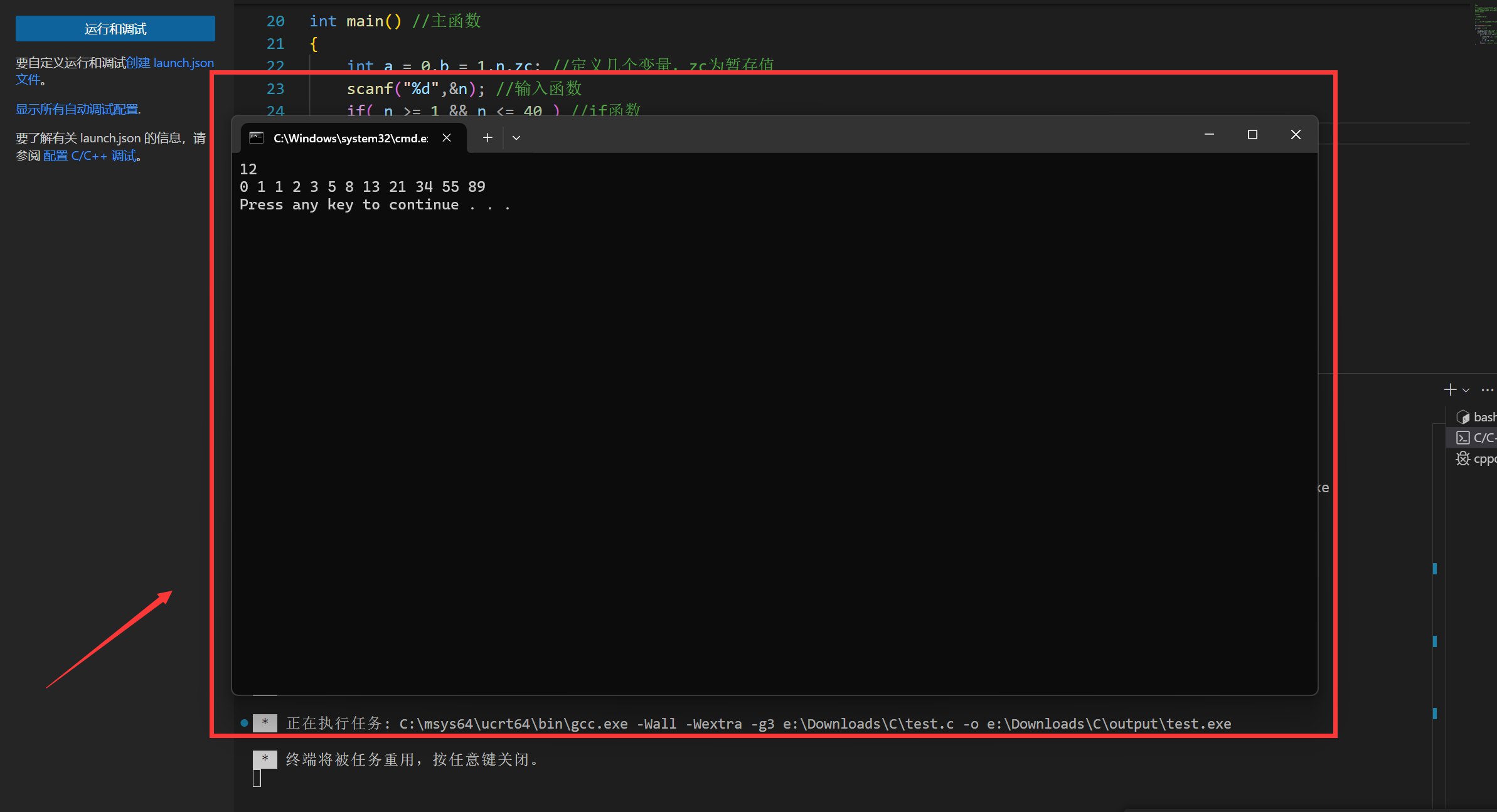
Task: Click the code minimap thumbnail
Action: coord(1484,25)
